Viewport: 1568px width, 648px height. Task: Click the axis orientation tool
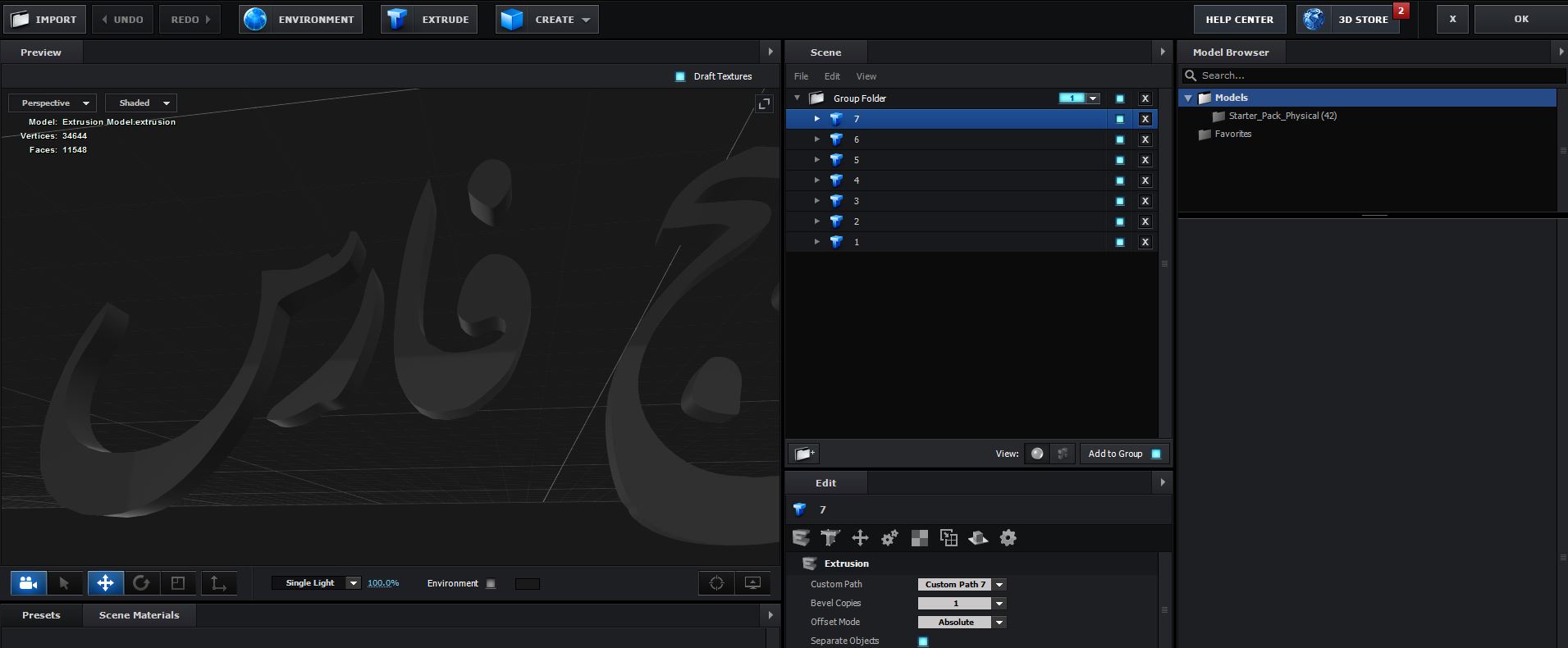point(218,583)
